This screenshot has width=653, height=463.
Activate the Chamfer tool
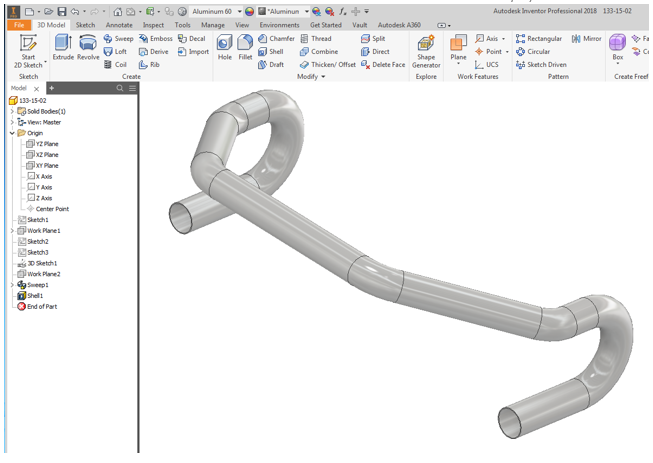pos(276,39)
